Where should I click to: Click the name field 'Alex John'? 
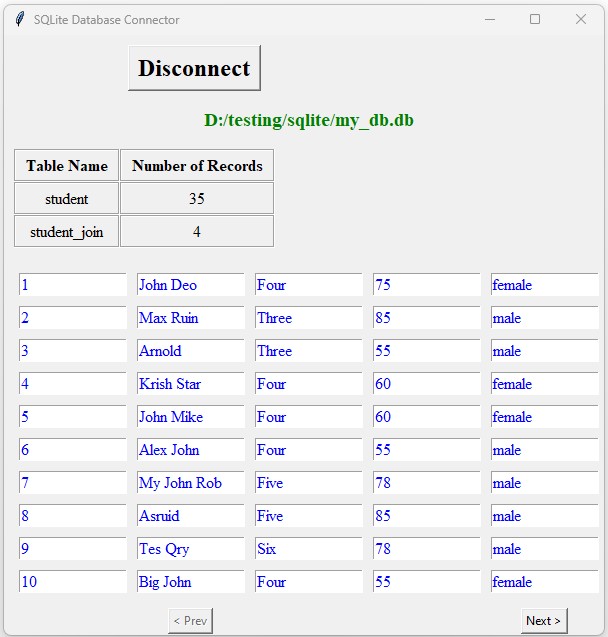pos(191,450)
